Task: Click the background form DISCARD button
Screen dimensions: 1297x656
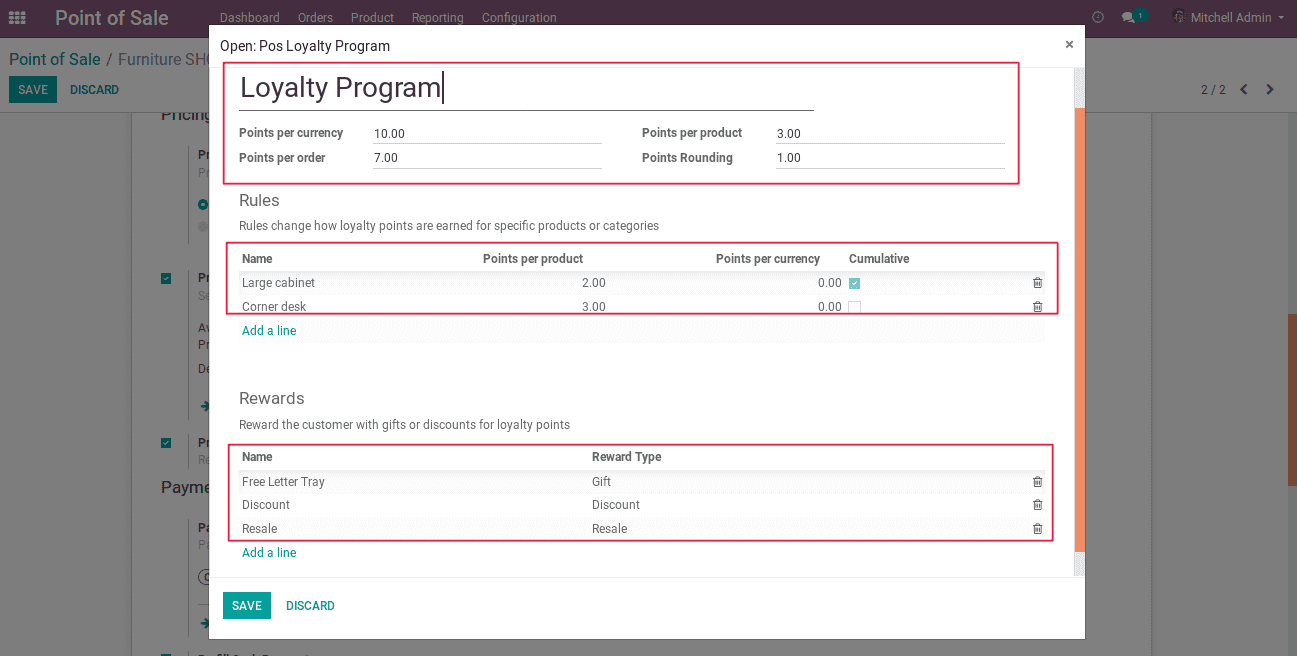Action: tap(94, 90)
